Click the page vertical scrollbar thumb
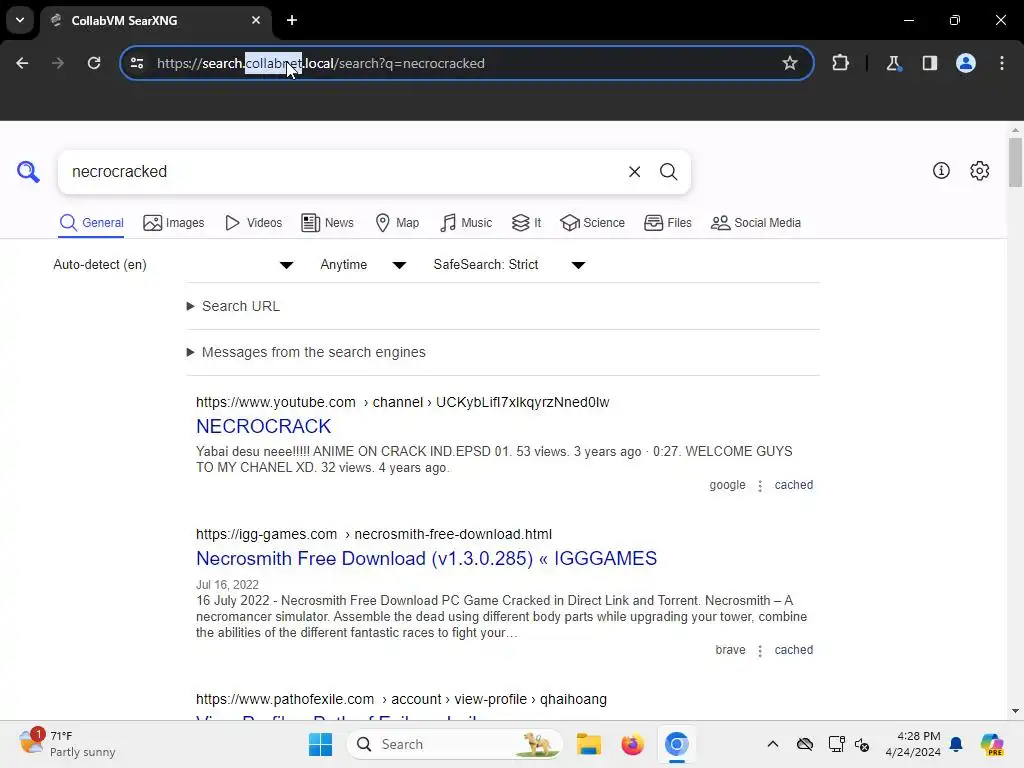This screenshot has width=1024, height=768. pos(1015,162)
